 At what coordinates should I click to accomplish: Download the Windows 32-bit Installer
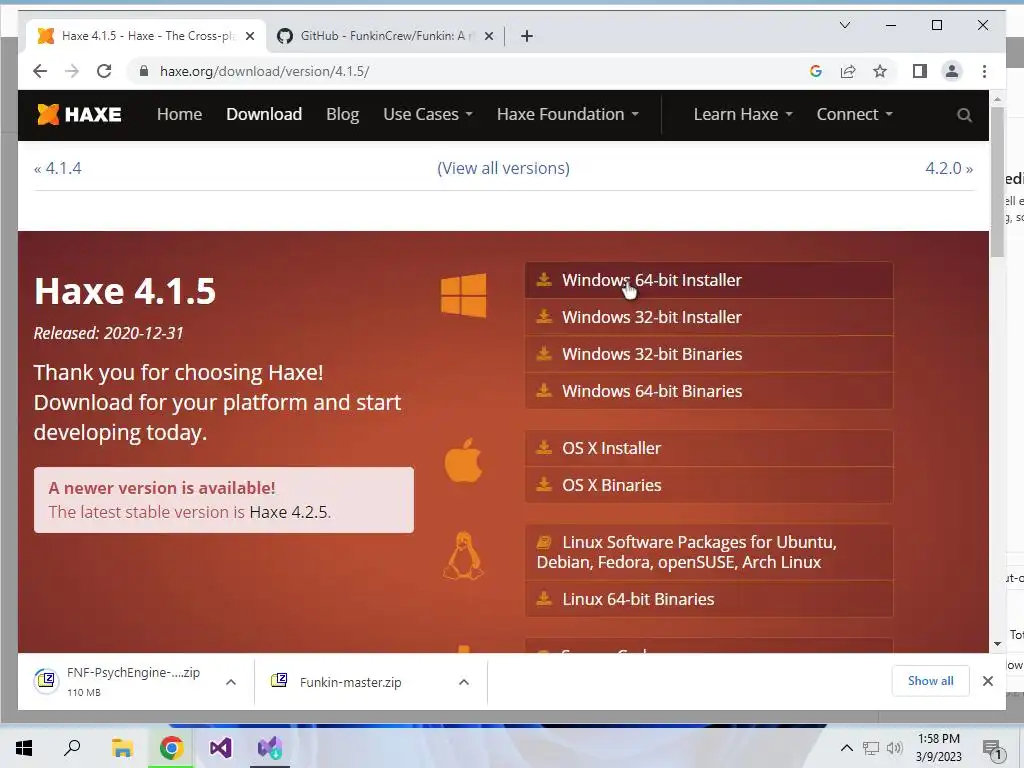(709, 317)
